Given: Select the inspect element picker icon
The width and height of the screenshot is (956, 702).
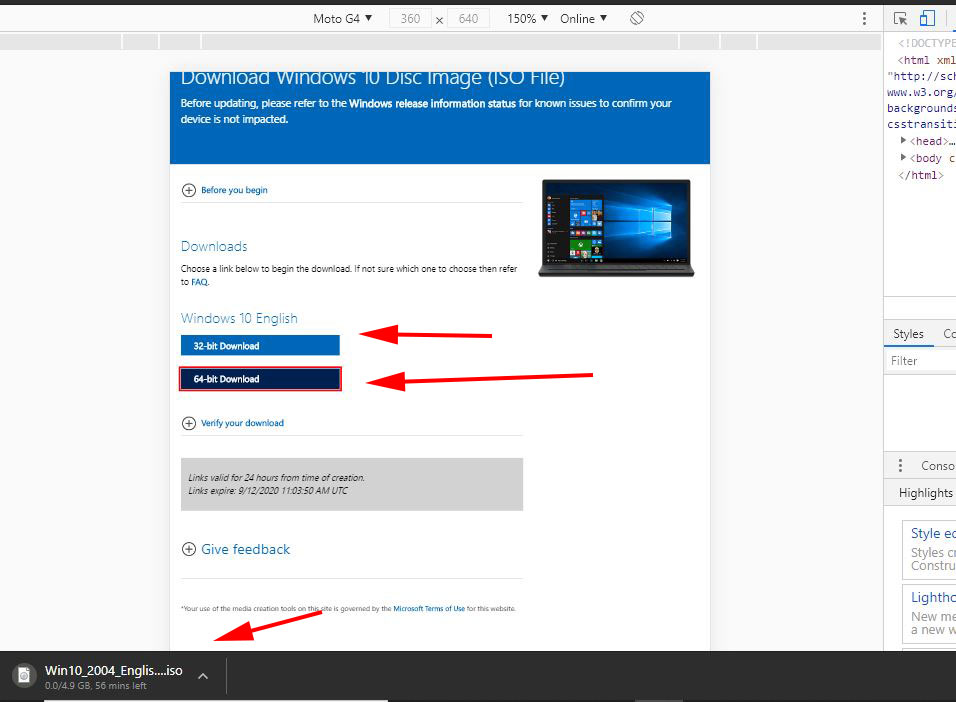Looking at the screenshot, I should 901,18.
